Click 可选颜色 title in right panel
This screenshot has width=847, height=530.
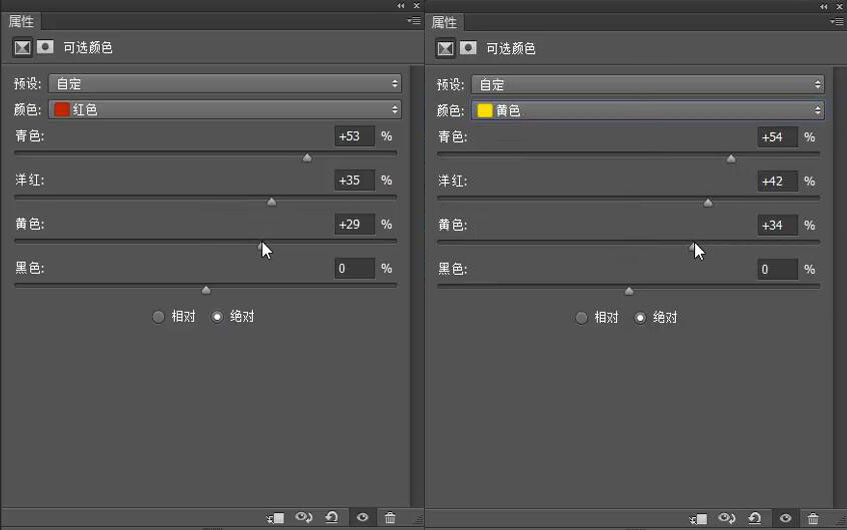tap(510, 49)
